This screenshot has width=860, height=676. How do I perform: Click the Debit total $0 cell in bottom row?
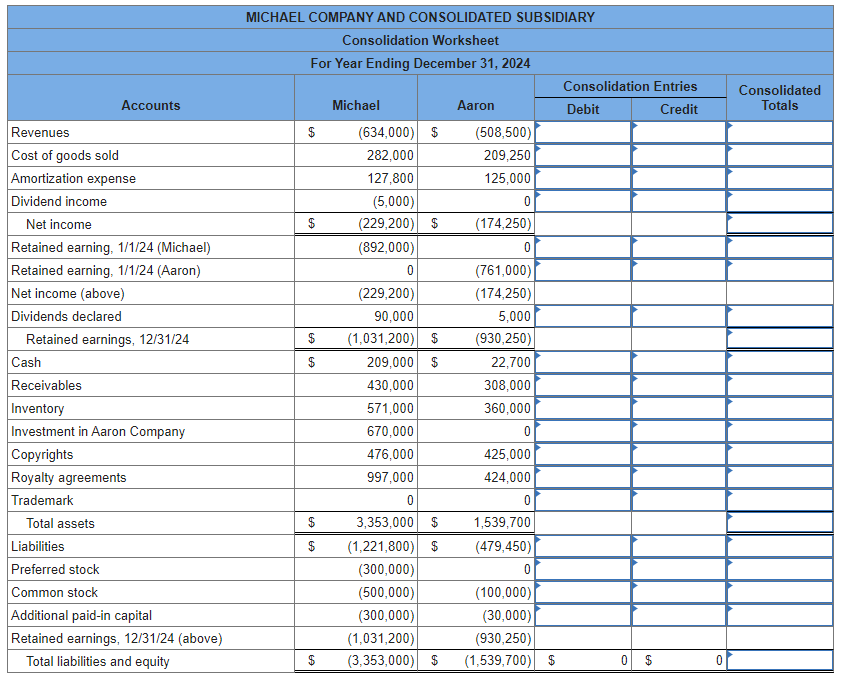click(583, 661)
